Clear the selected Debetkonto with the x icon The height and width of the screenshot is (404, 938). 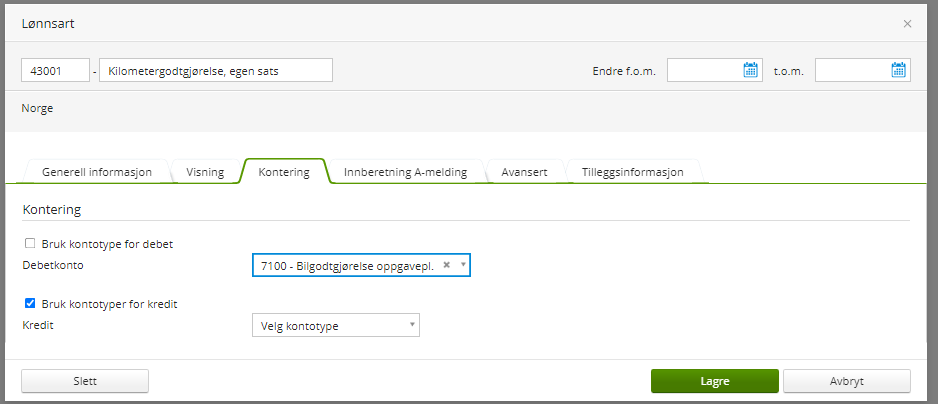coord(446,265)
